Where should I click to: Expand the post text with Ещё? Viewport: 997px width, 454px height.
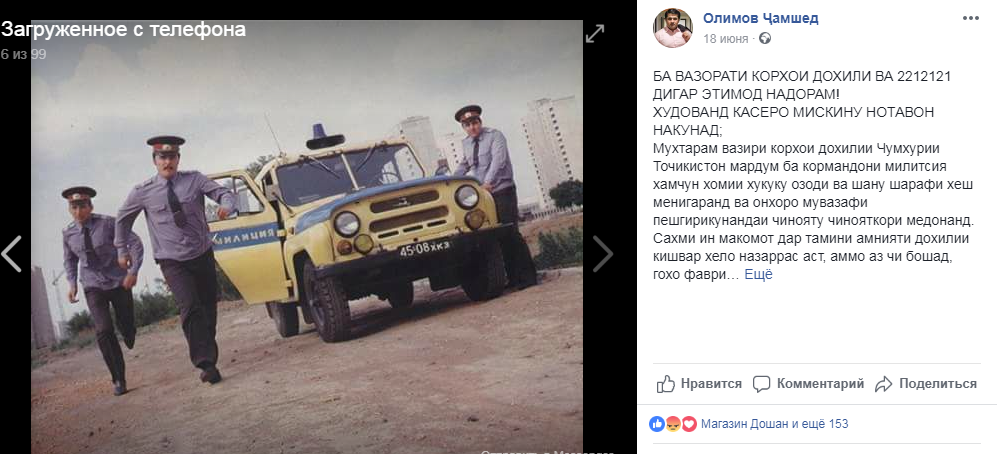[x=758, y=275]
